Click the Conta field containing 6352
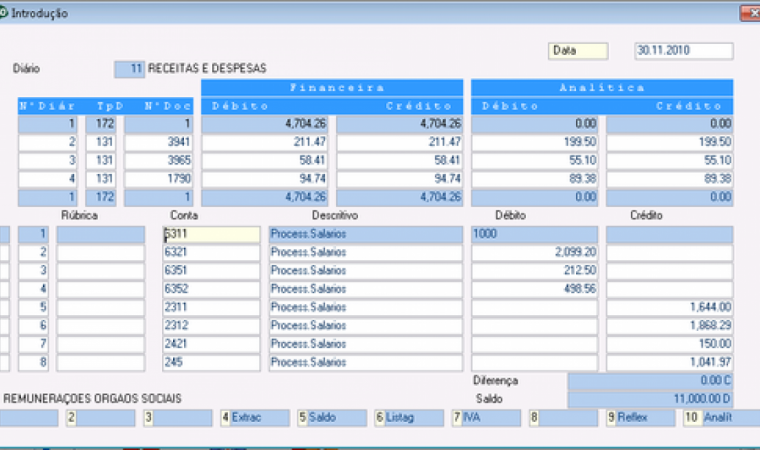760x450 pixels. click(211, 289)
